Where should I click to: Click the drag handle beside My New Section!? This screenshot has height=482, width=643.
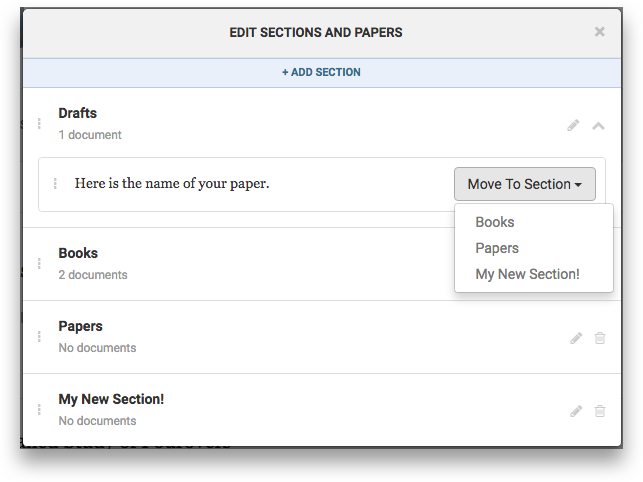[x=39, y=409]
